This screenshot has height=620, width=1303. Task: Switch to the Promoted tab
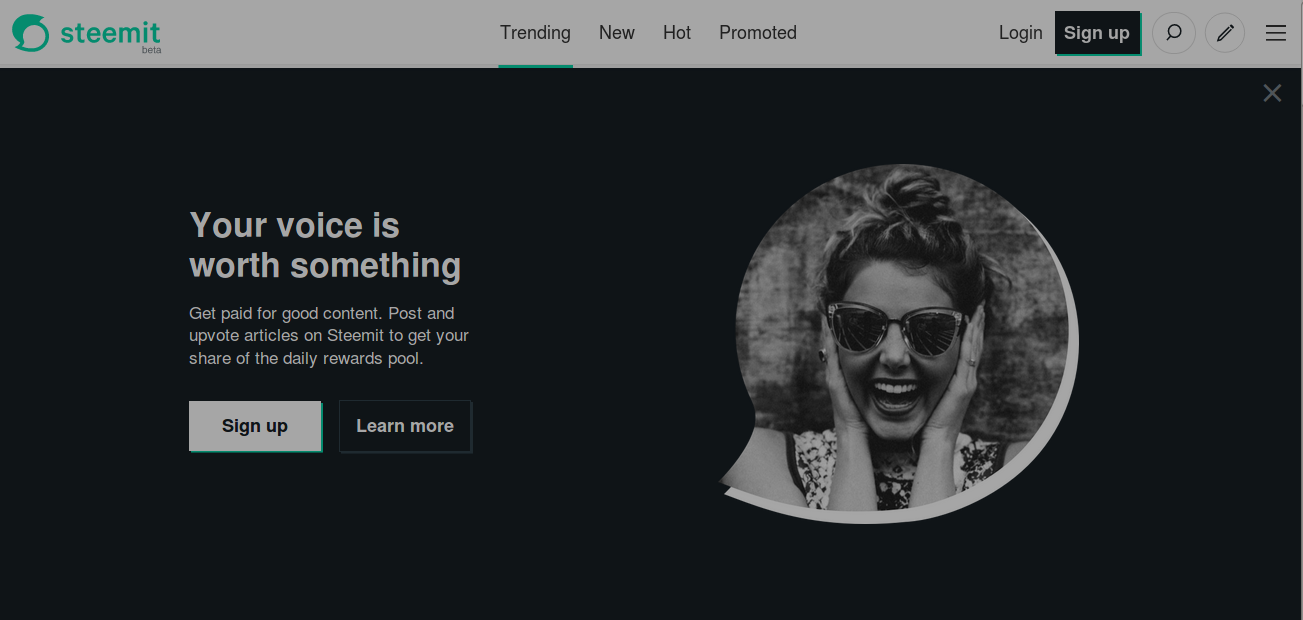758,33
